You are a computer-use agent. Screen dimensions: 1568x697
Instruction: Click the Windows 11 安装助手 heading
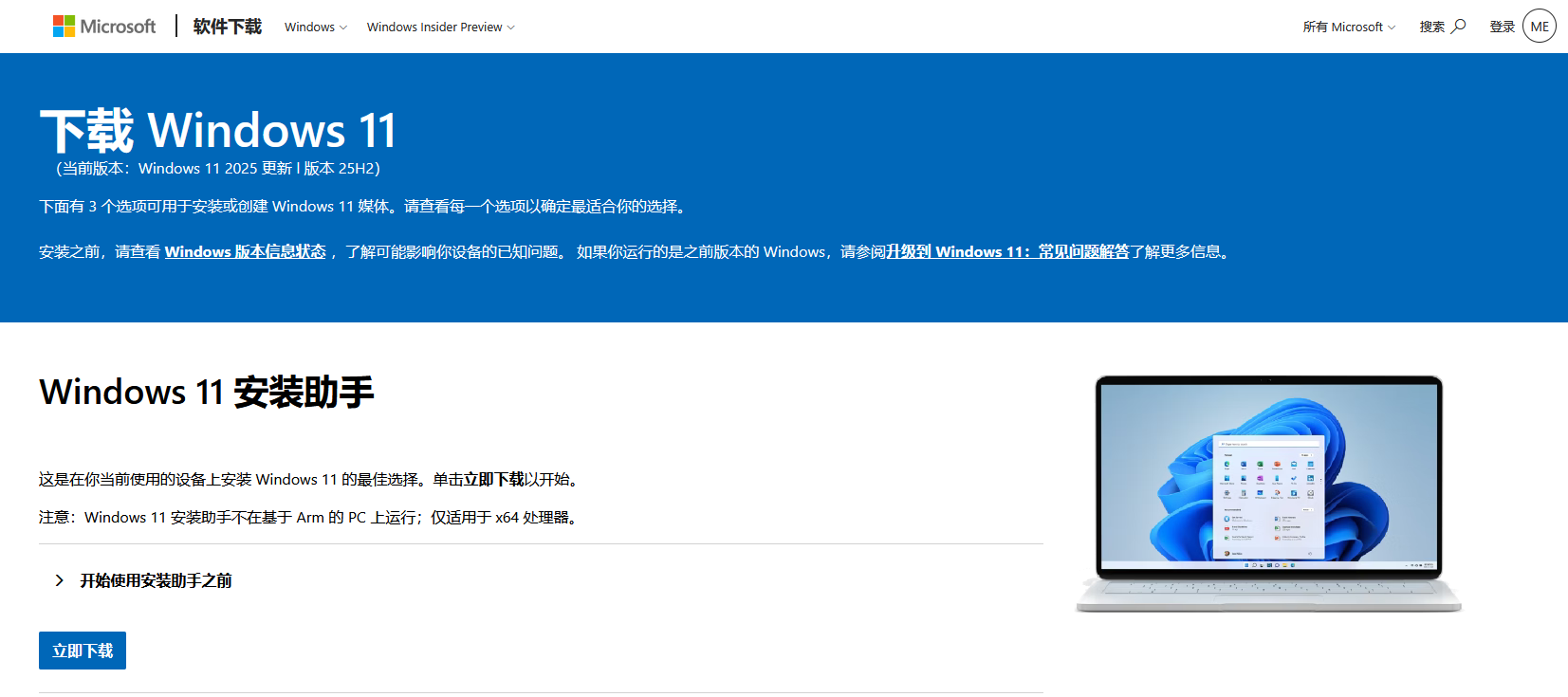207,392
